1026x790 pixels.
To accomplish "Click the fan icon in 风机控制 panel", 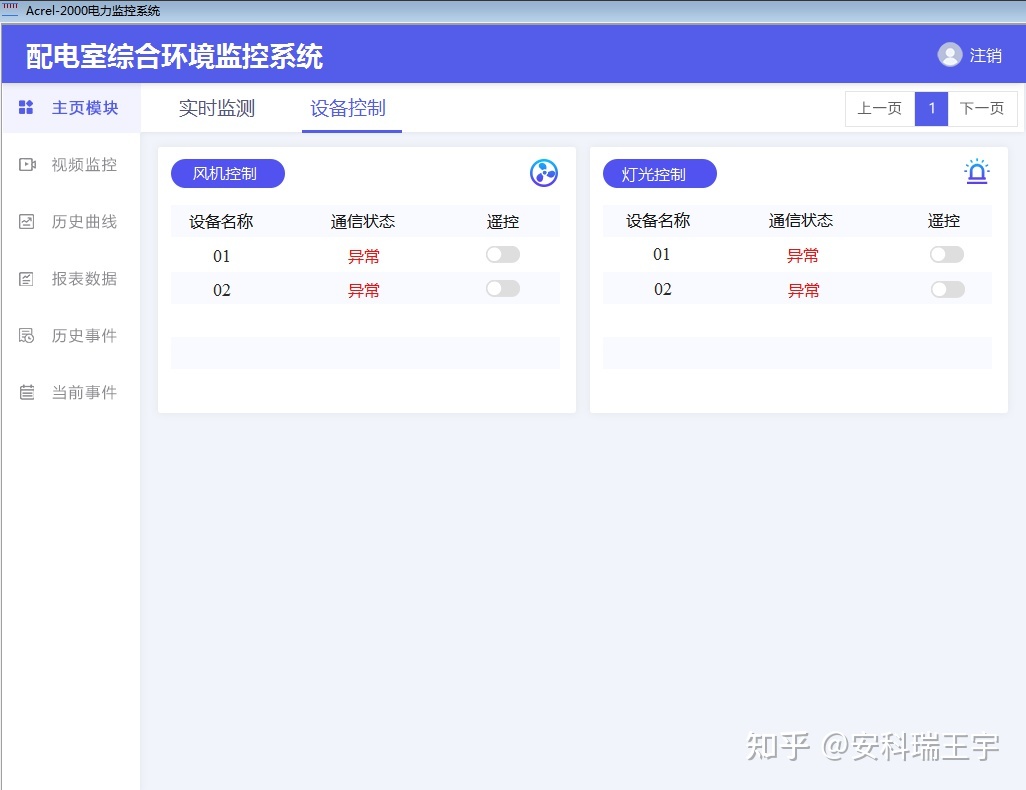I will [x=543, y=173].
